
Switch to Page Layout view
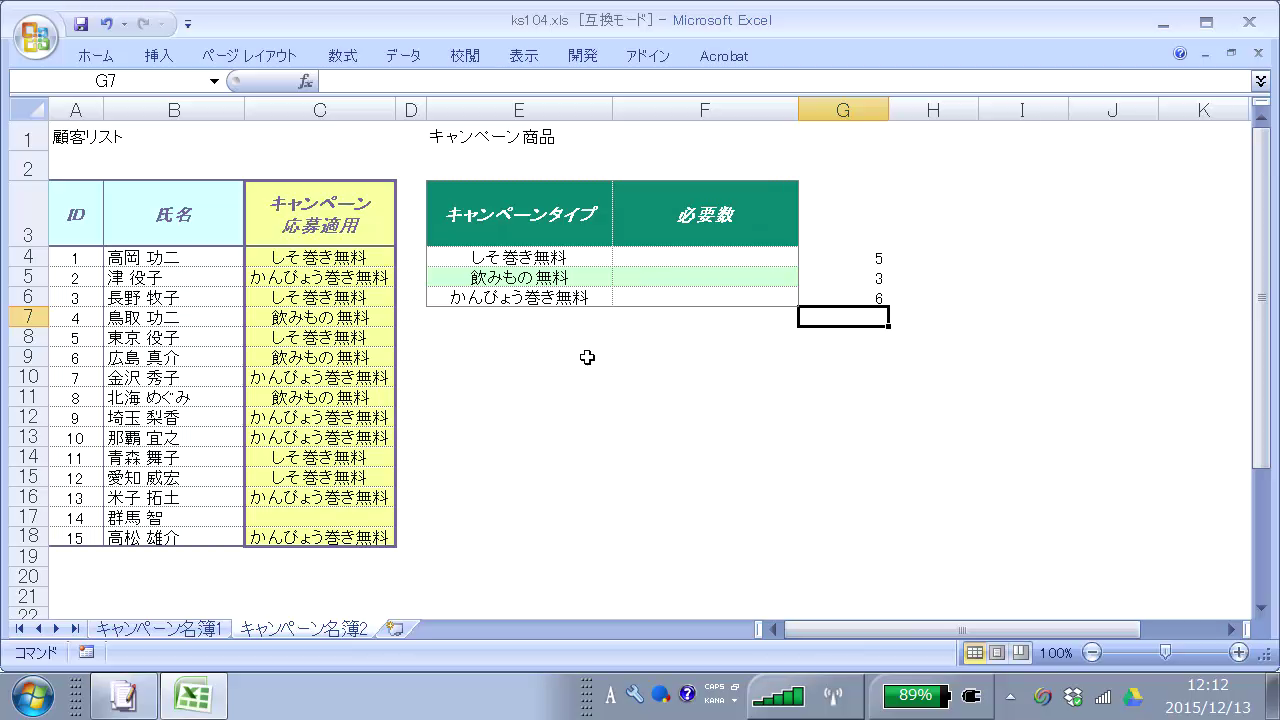click(x=997, y=653)
